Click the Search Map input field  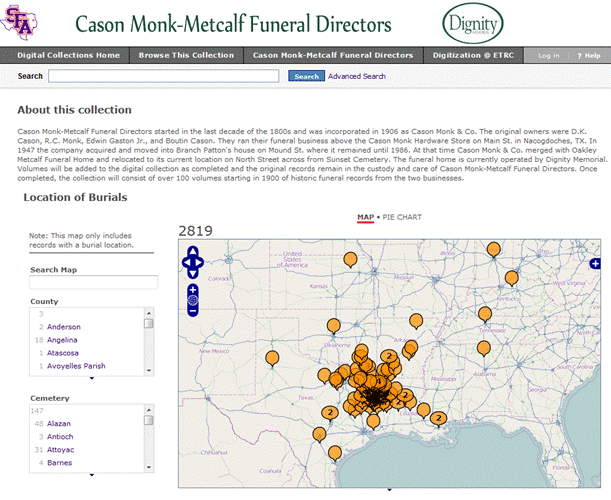click(94, 284)
